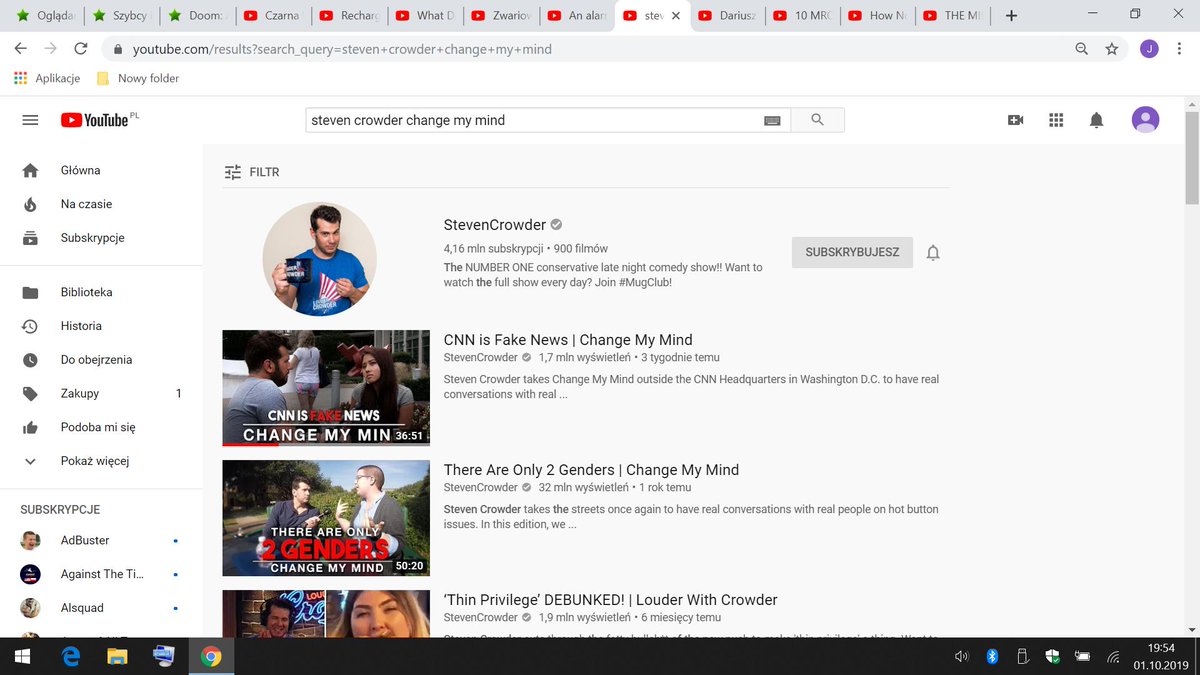Open the Aplikacje bookmarks shortcut
This screenshot has height=675, width=1200.
point(48,78)
